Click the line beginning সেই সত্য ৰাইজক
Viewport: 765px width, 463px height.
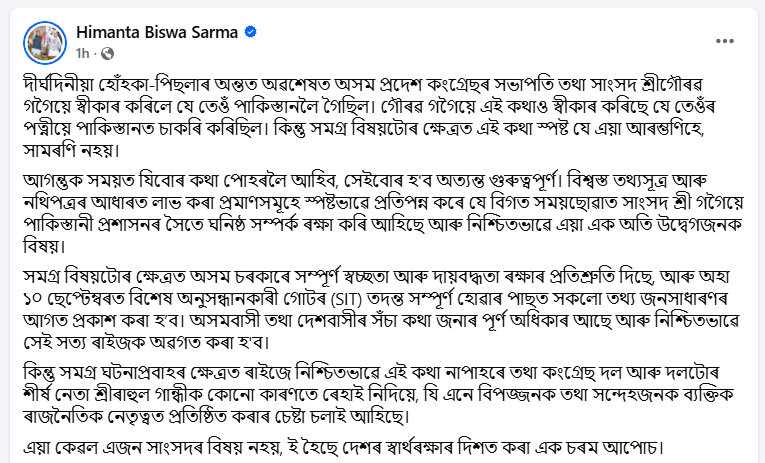coord(146,342)
